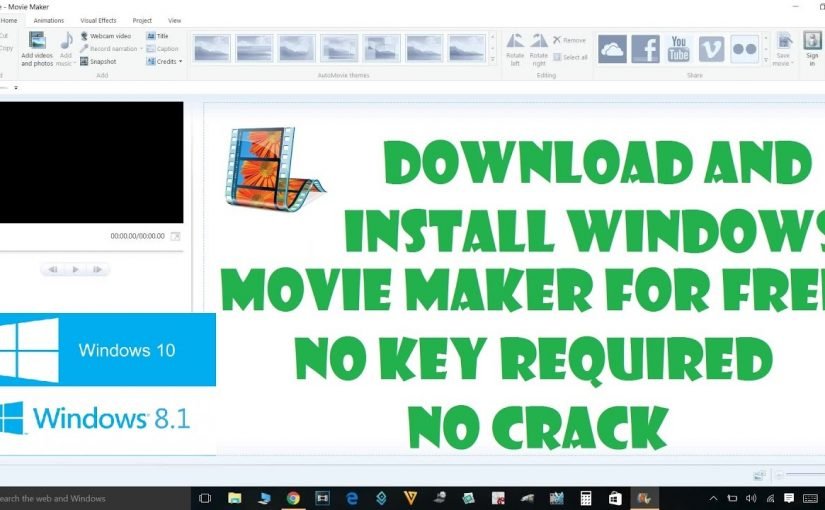
Task: Open File Explorer from the taskbar
Action: pos(235,498)
